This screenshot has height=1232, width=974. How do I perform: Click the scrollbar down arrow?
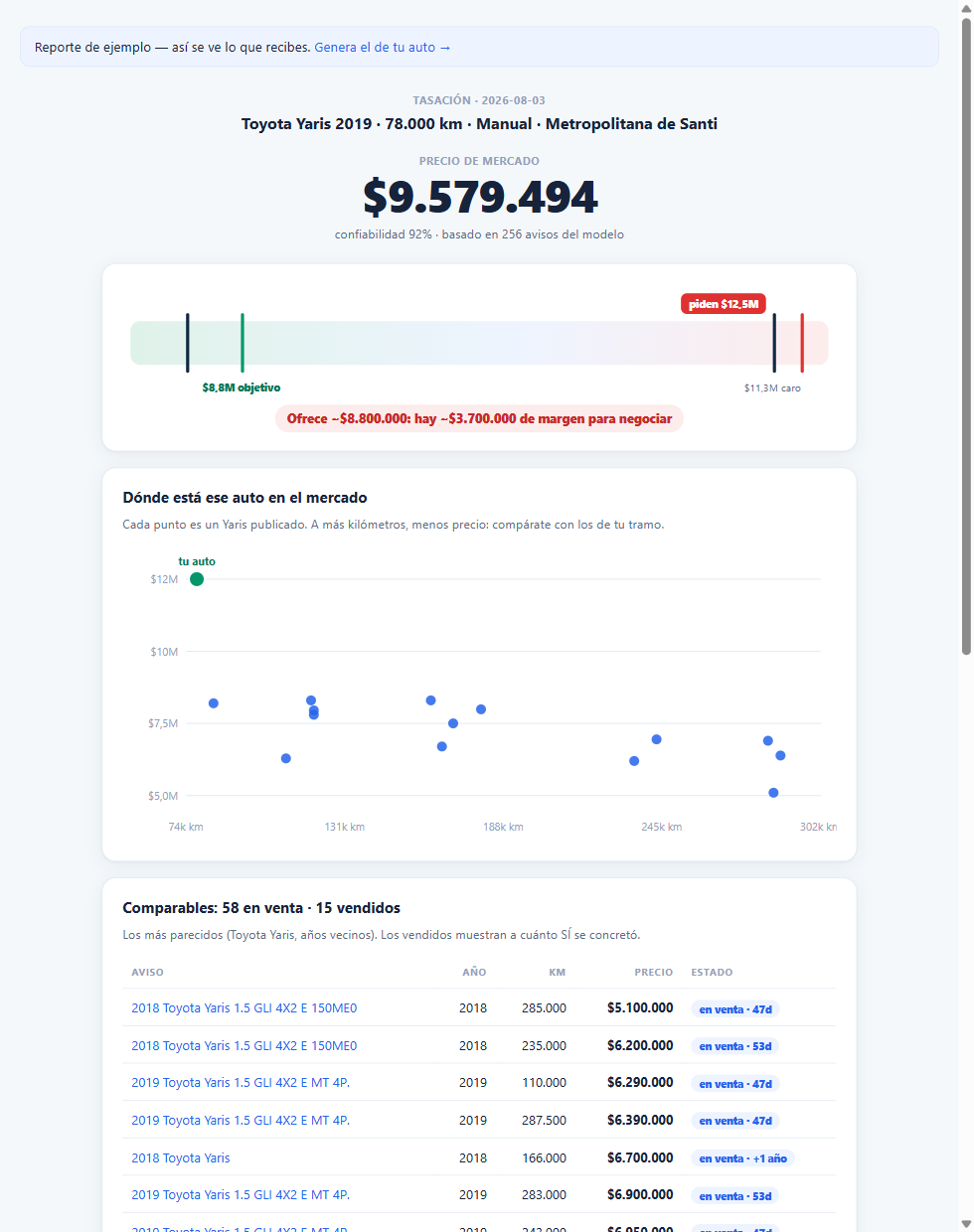(x=966, y=1223)
